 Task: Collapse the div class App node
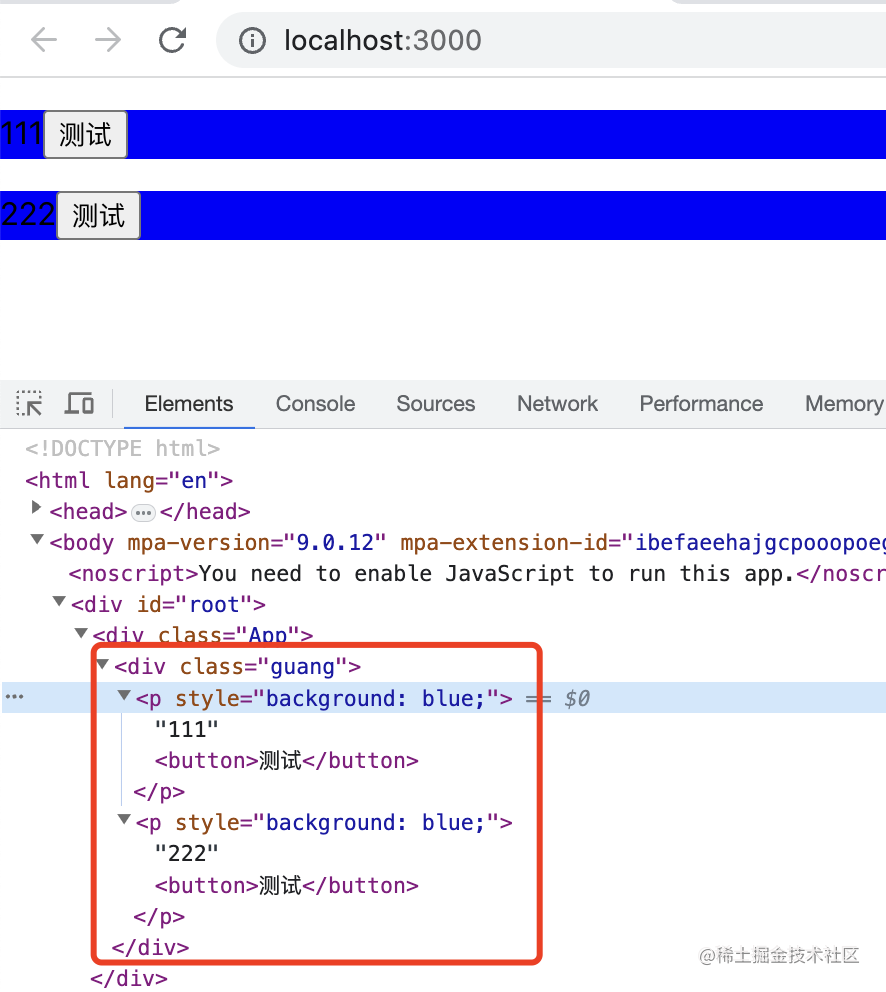81,632
